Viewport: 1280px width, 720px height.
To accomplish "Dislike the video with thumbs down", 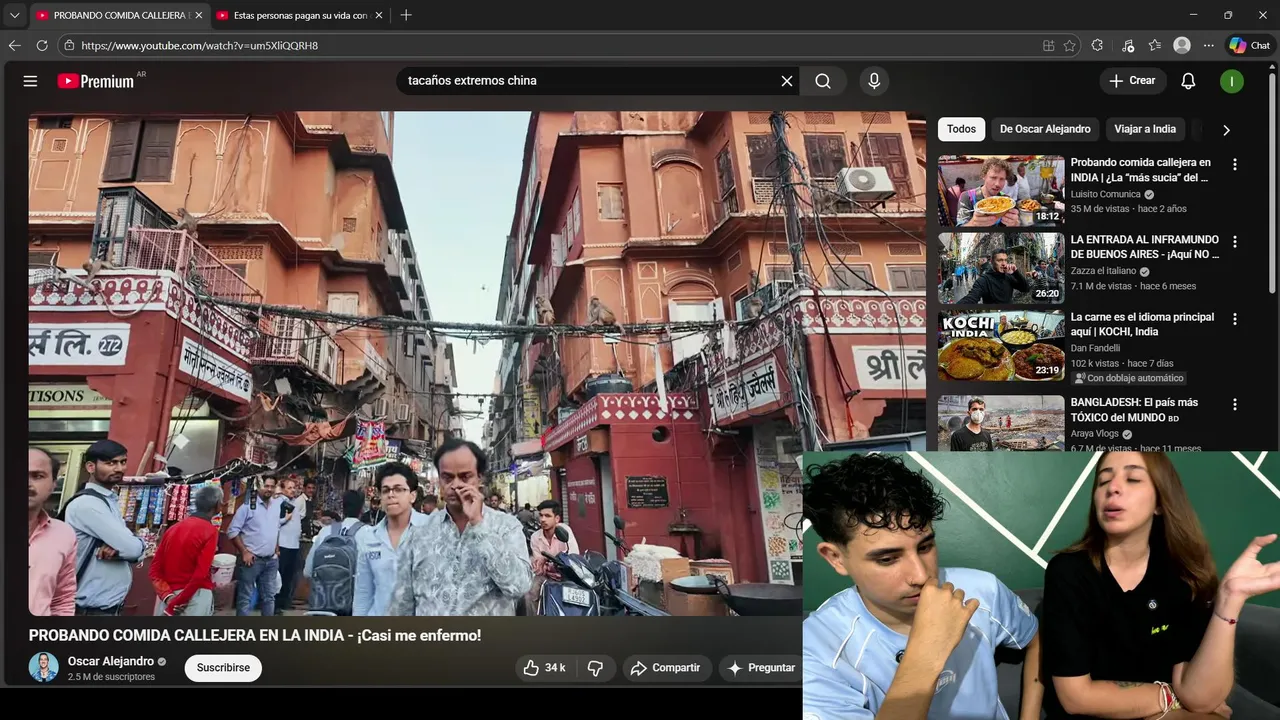I will (x=595, y=668).
